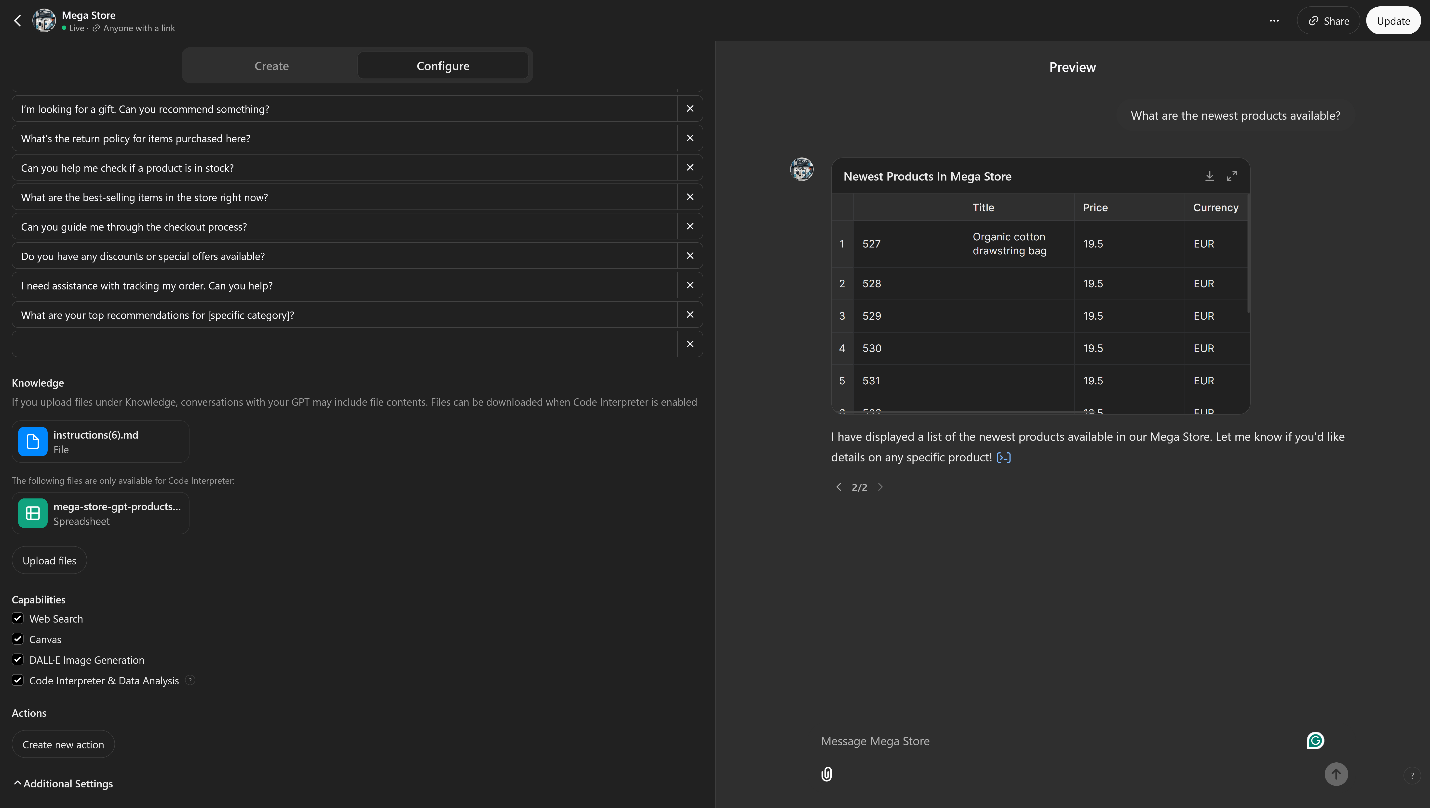Download the Newest Products table
The width and height of the screenshot is (1430, 808).
(x=1209, y=176)
